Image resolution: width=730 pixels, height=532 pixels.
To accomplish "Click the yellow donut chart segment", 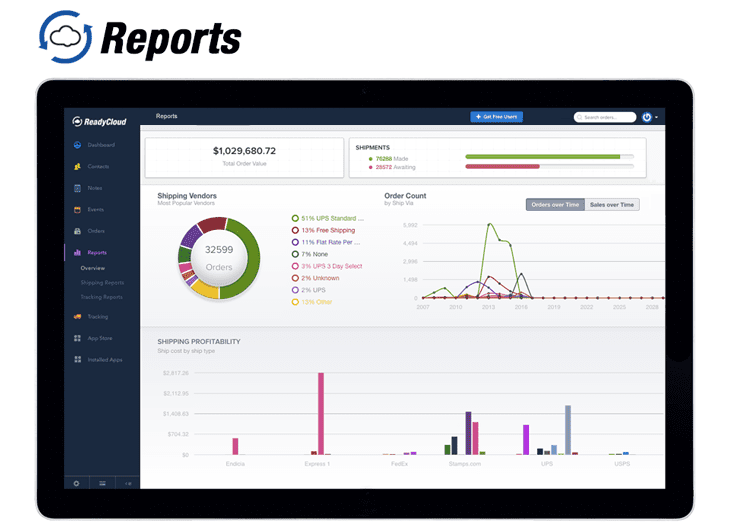I will tap(205, 290).
